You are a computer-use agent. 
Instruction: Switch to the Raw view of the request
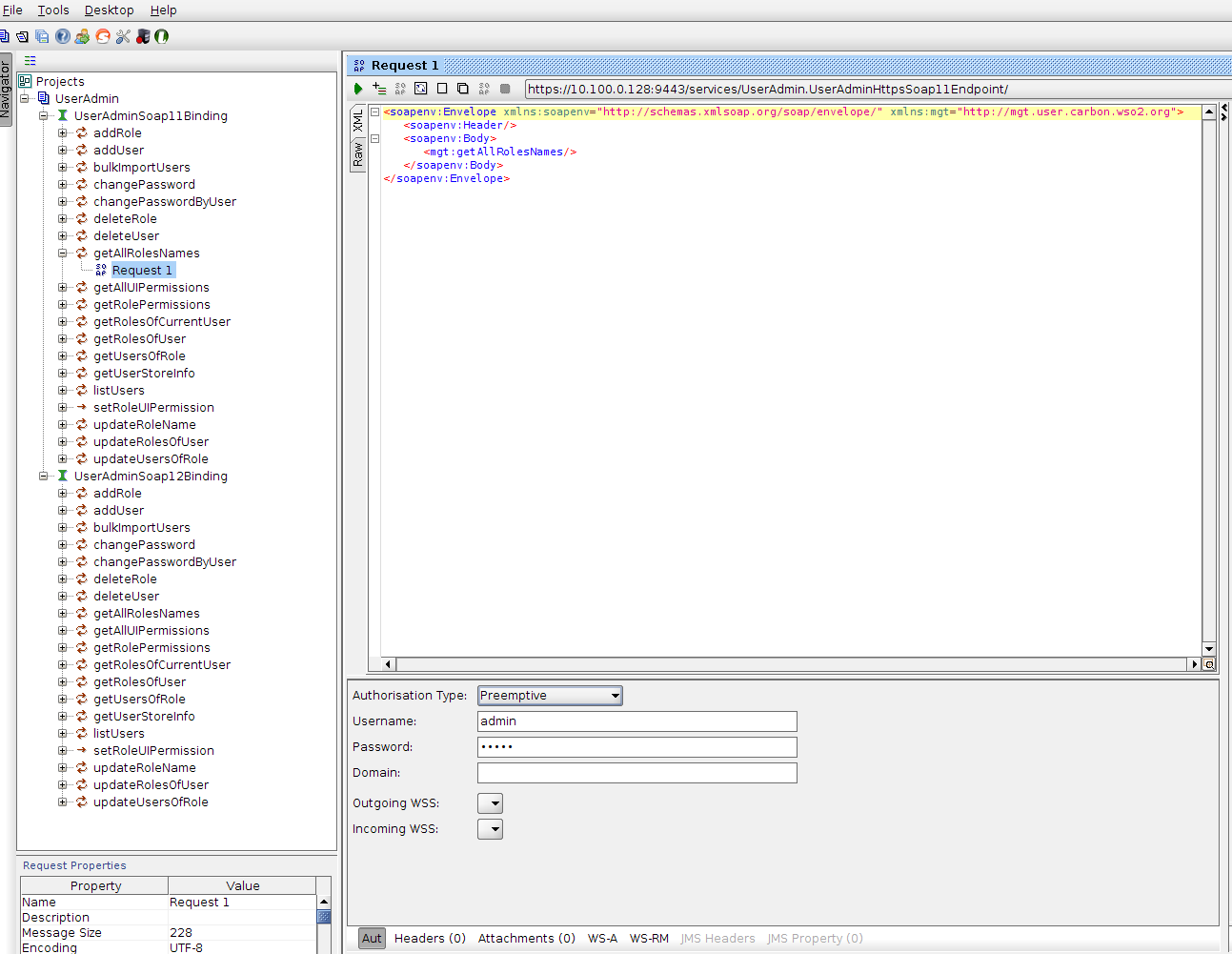pos(358,154)
